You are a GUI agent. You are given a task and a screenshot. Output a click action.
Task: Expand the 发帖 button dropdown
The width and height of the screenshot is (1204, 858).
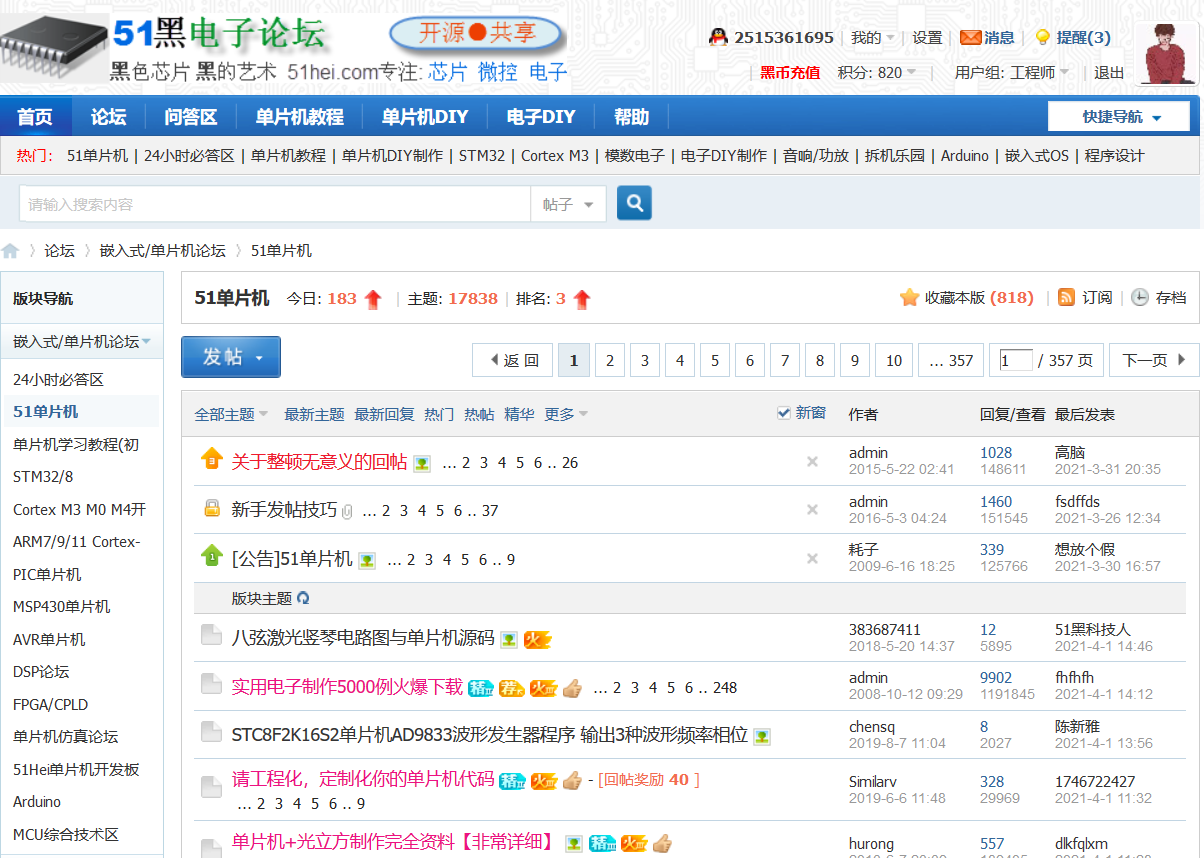(259, 357)
